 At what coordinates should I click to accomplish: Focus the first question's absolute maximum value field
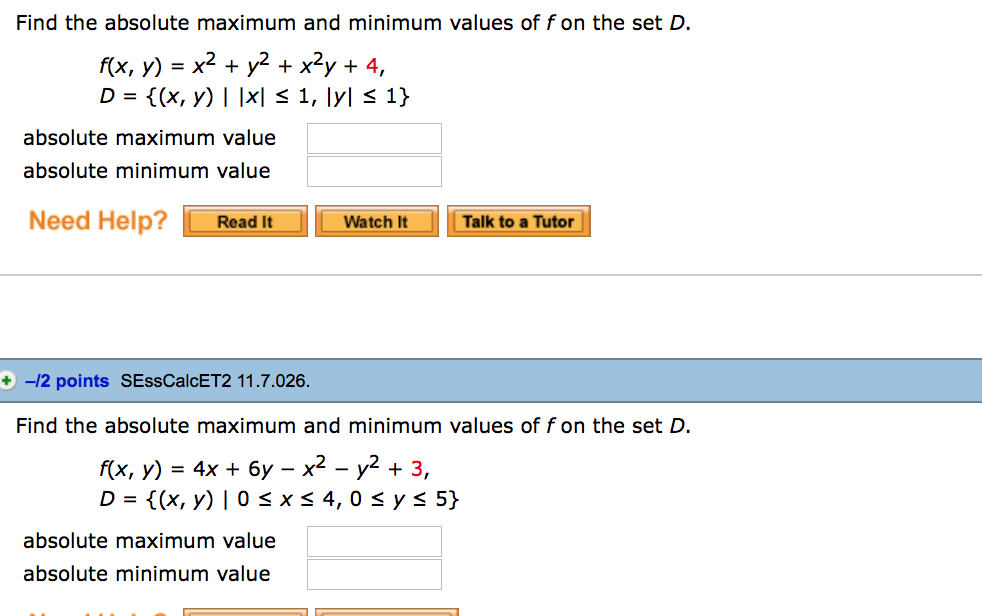point(374,138)
